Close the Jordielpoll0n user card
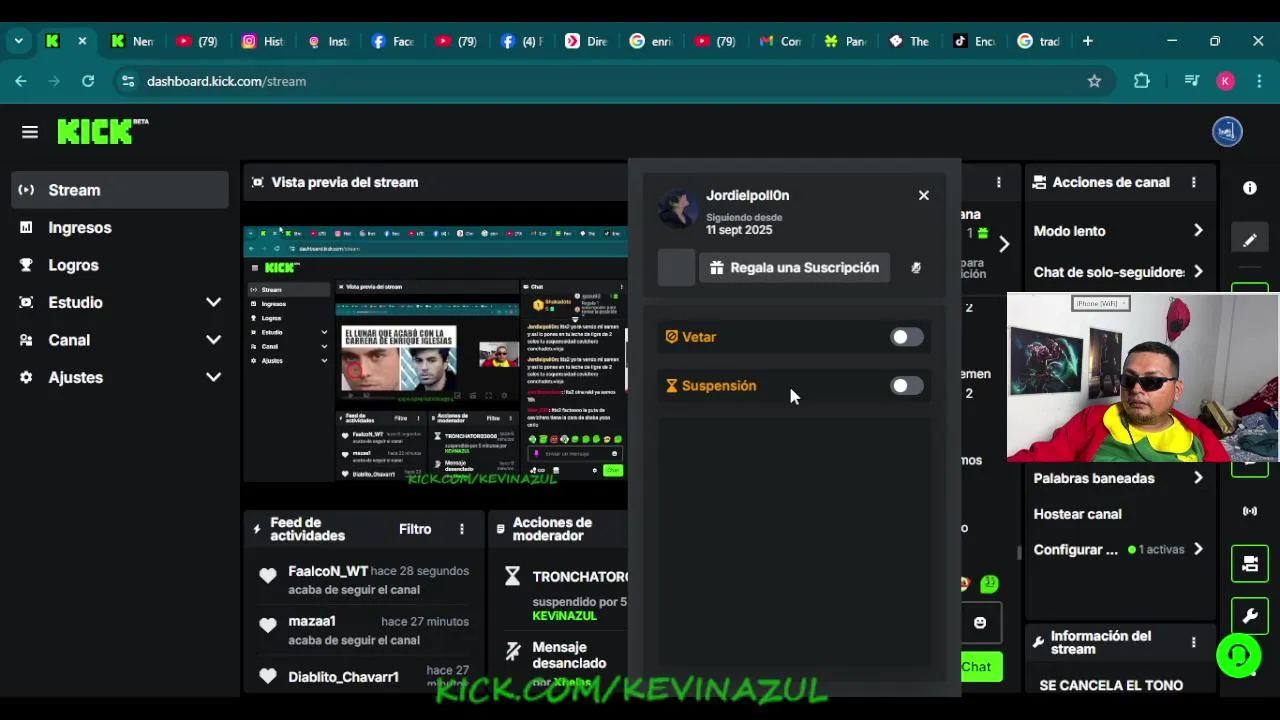 click(924, 195)
